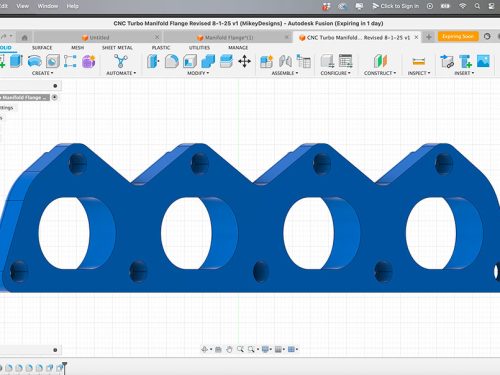The width and height of the screenshot is (500, 375).
Task: Select the rectangular Pattern tool icon
Action: coord(70,61)
